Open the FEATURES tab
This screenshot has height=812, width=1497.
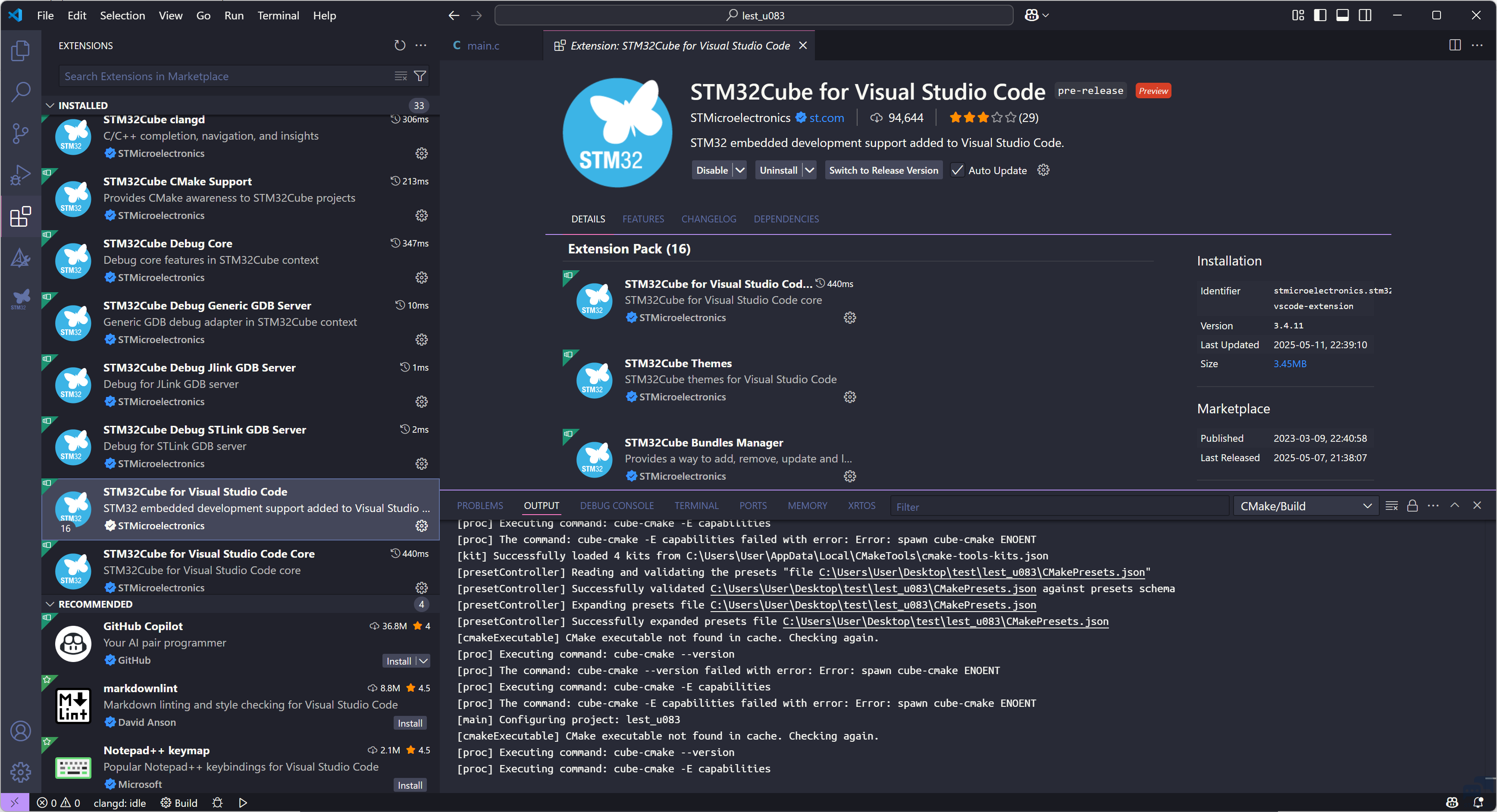[643, 219]
